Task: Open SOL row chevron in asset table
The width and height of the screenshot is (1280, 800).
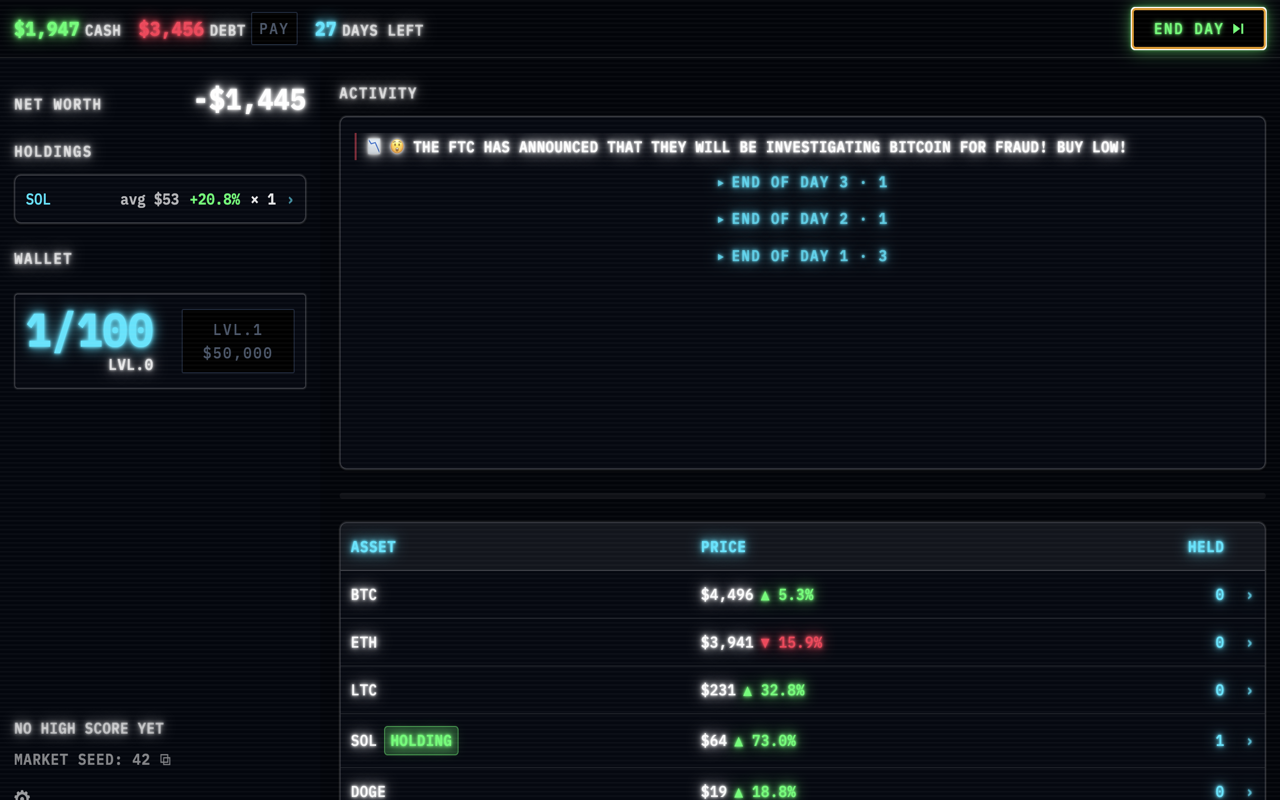Action: [1249, 741]
